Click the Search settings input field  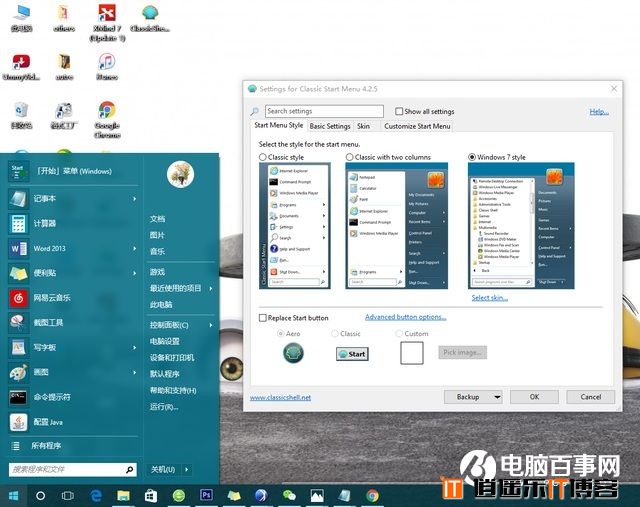[324, 111]
